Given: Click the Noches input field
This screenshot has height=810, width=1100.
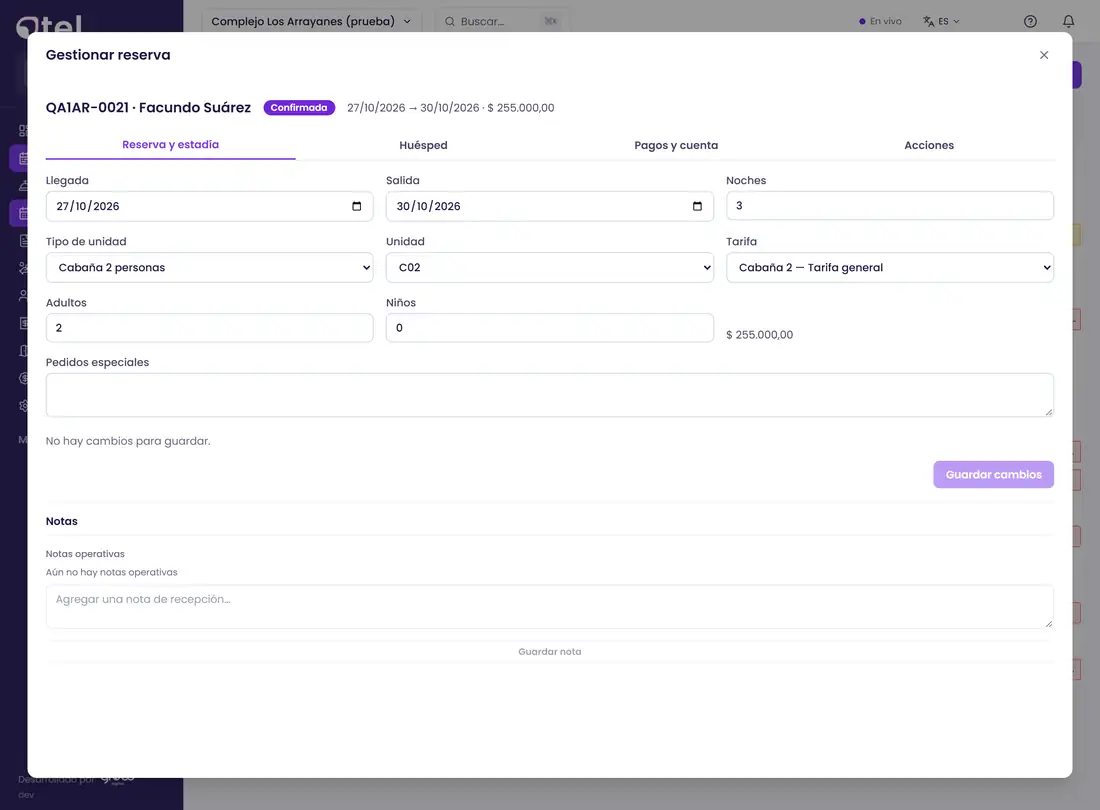Looking at the screenshot, I should (890, 205).
